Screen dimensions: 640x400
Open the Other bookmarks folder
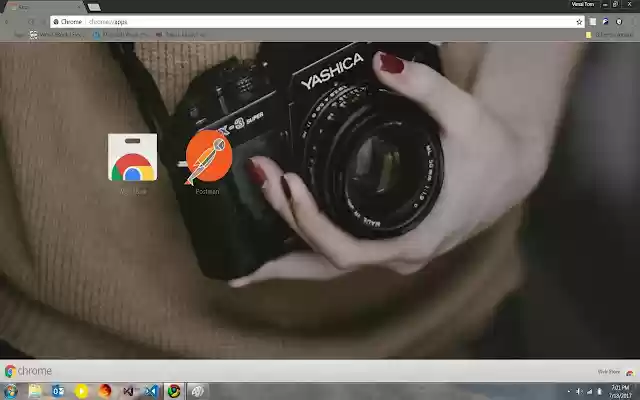pyautogui.click(x=609, y=35)
